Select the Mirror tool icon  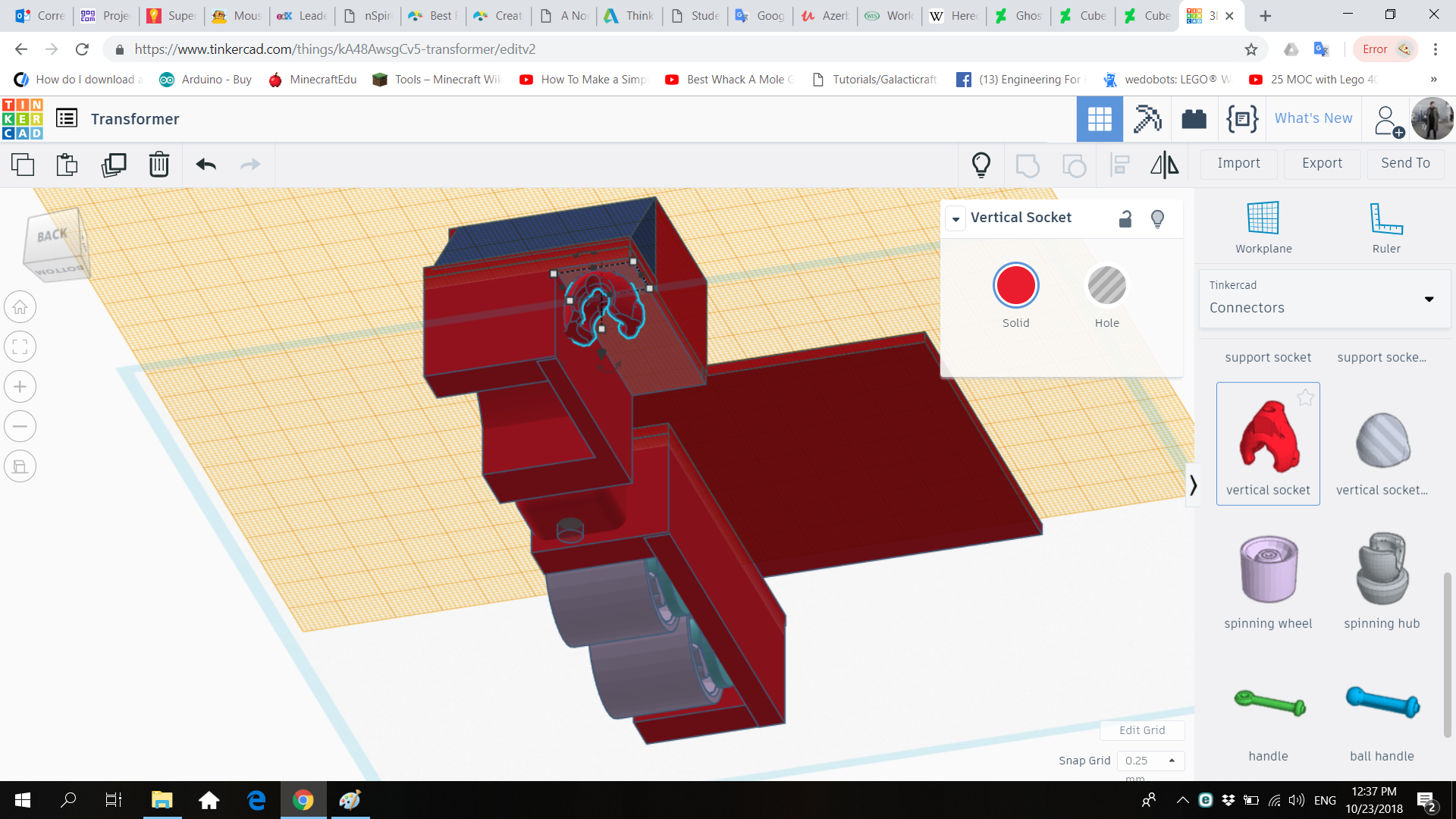(x=1164, y=165)
